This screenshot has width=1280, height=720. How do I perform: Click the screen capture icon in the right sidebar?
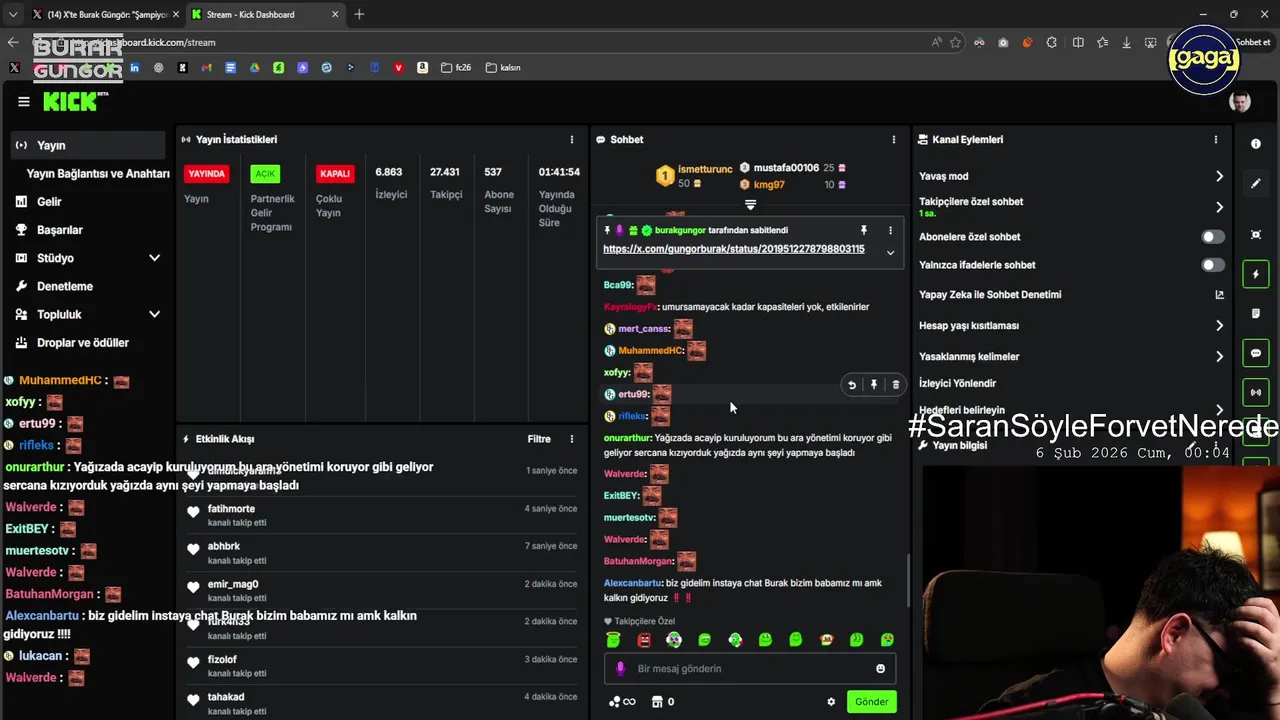1256,235
